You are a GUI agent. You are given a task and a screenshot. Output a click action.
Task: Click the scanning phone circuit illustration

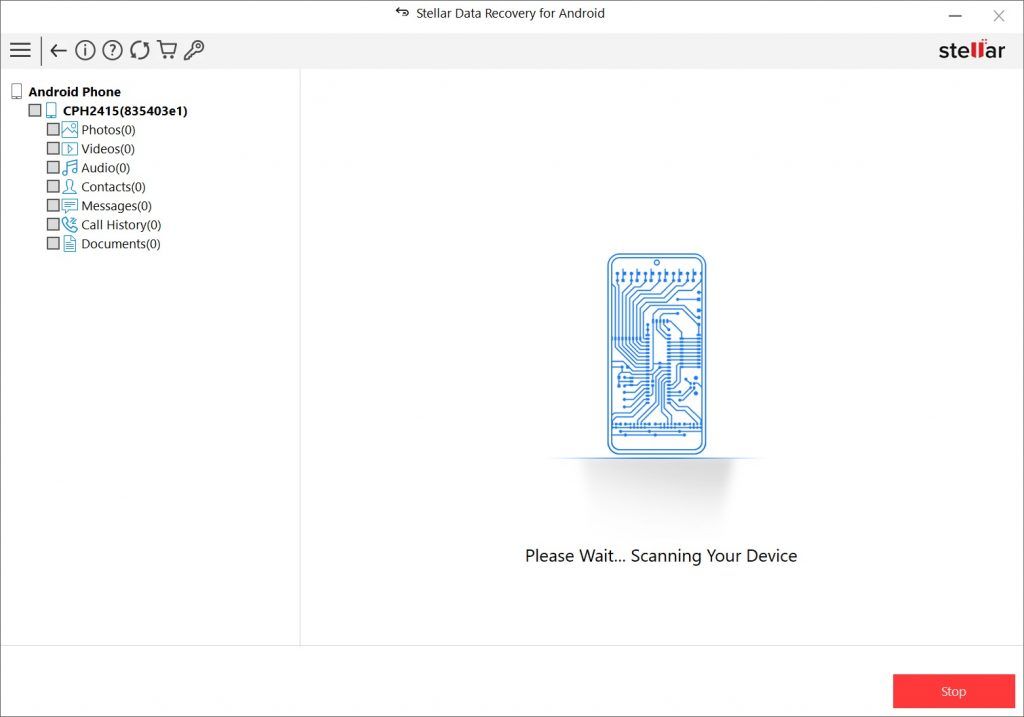pyautogui.click(x=656, y=354)
